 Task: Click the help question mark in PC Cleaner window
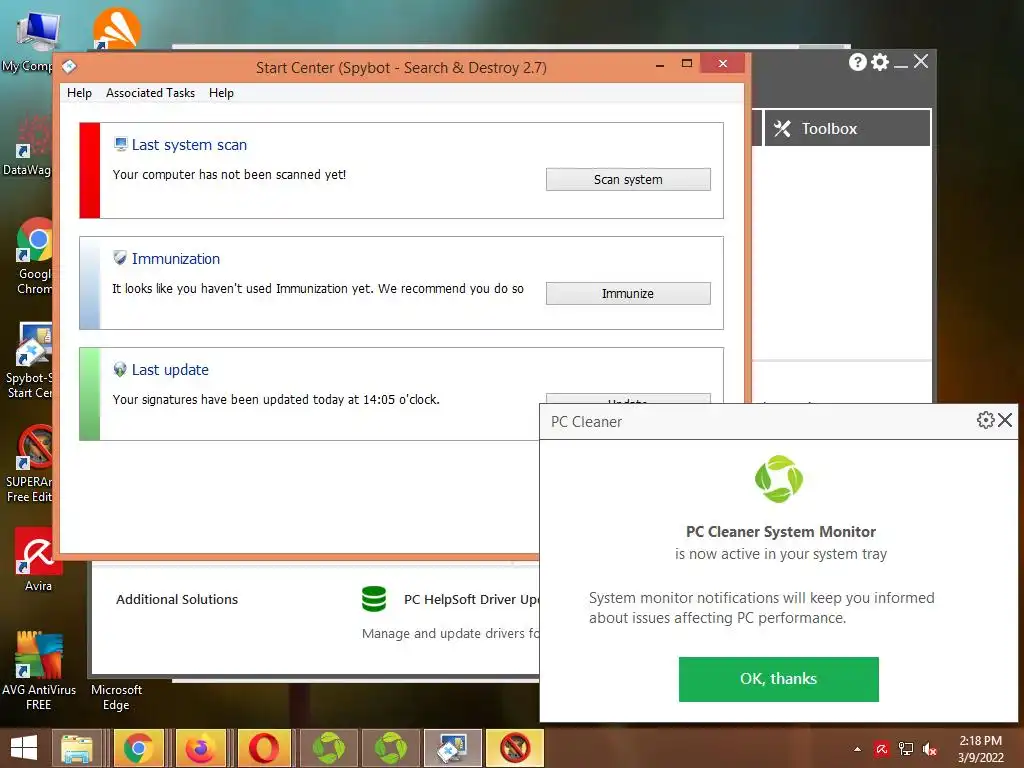pos(857,62)
